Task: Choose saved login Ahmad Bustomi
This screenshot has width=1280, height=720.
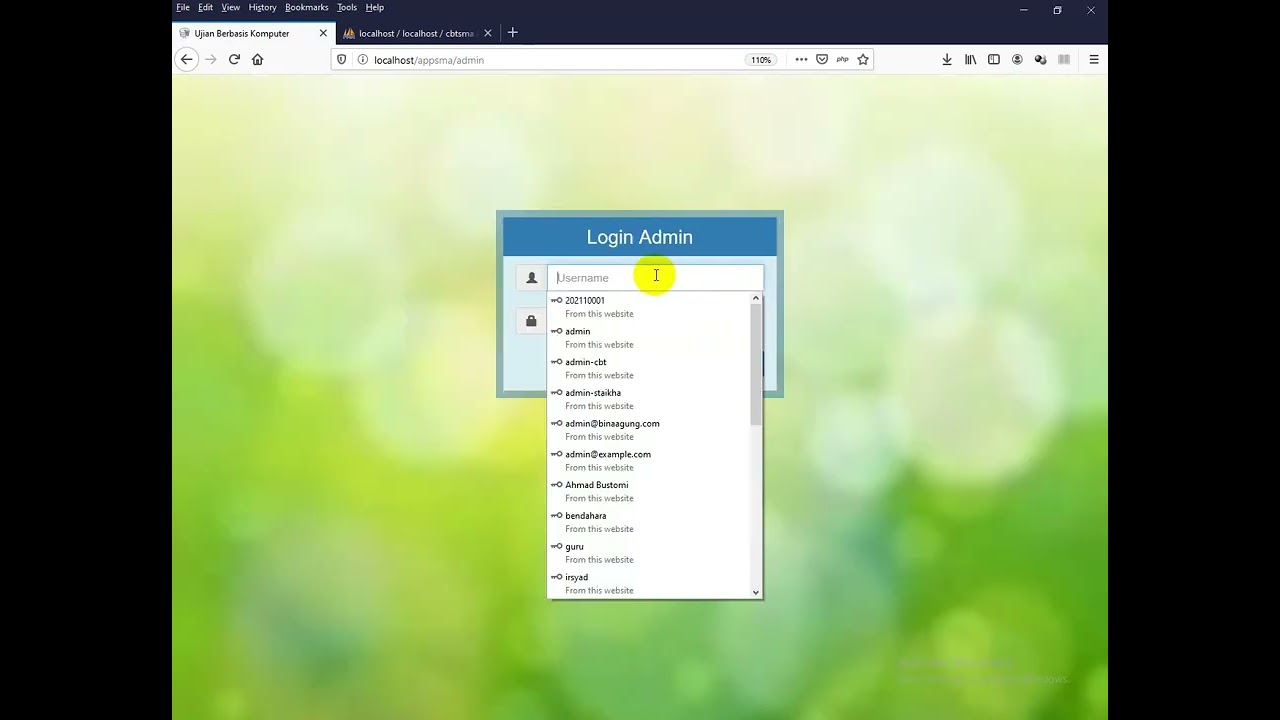Action: point(648,492)
